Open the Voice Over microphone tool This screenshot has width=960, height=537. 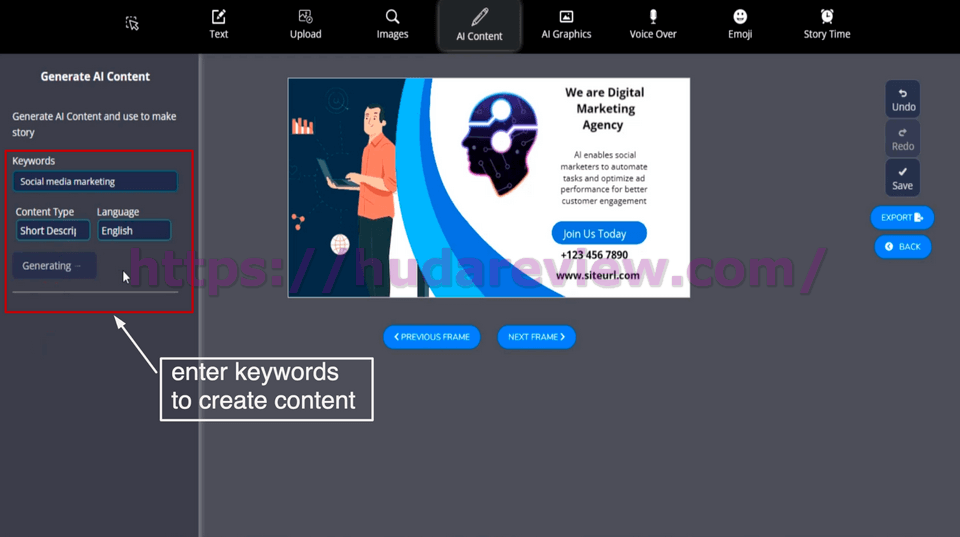pyautogui.click(x=653, y=24)
